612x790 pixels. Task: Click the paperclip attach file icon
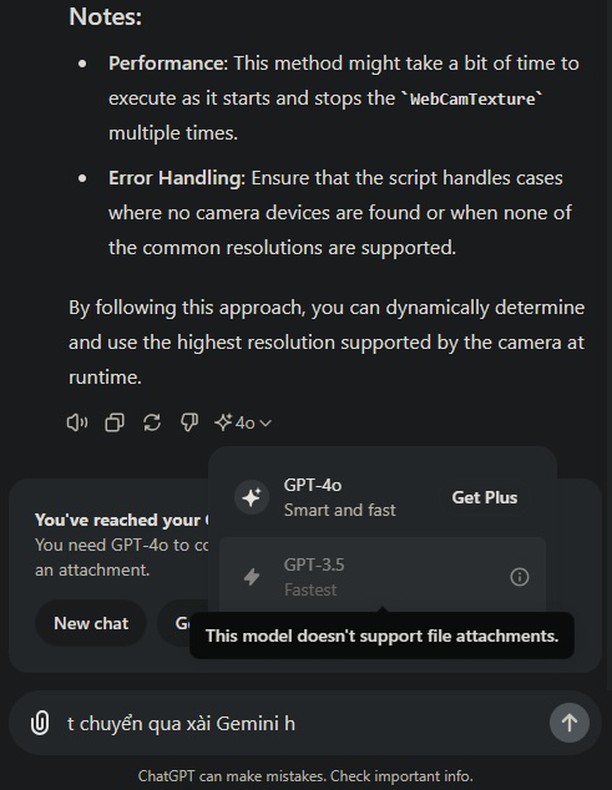(39, 722)
